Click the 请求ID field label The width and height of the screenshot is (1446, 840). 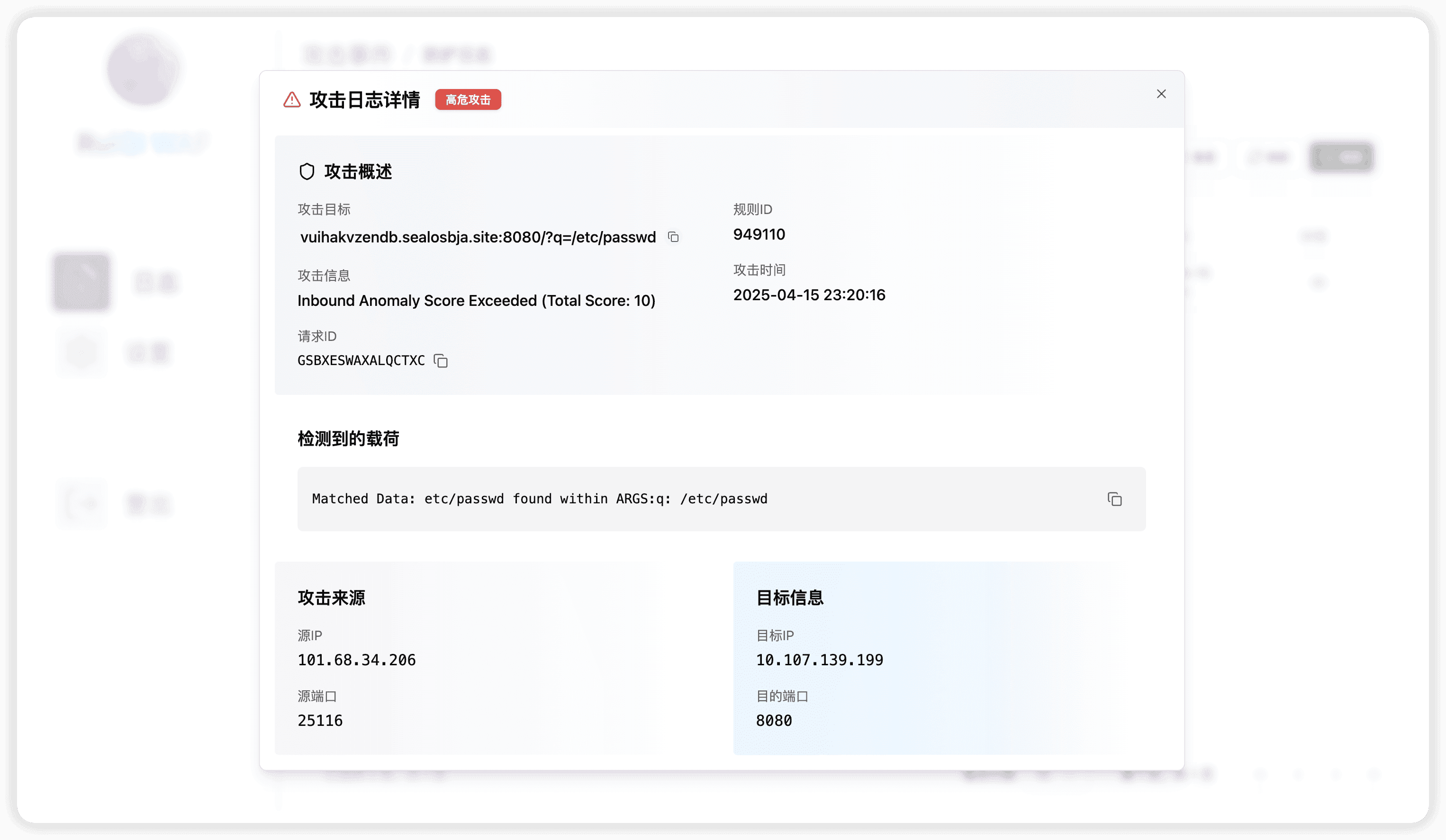coord(317,337)
